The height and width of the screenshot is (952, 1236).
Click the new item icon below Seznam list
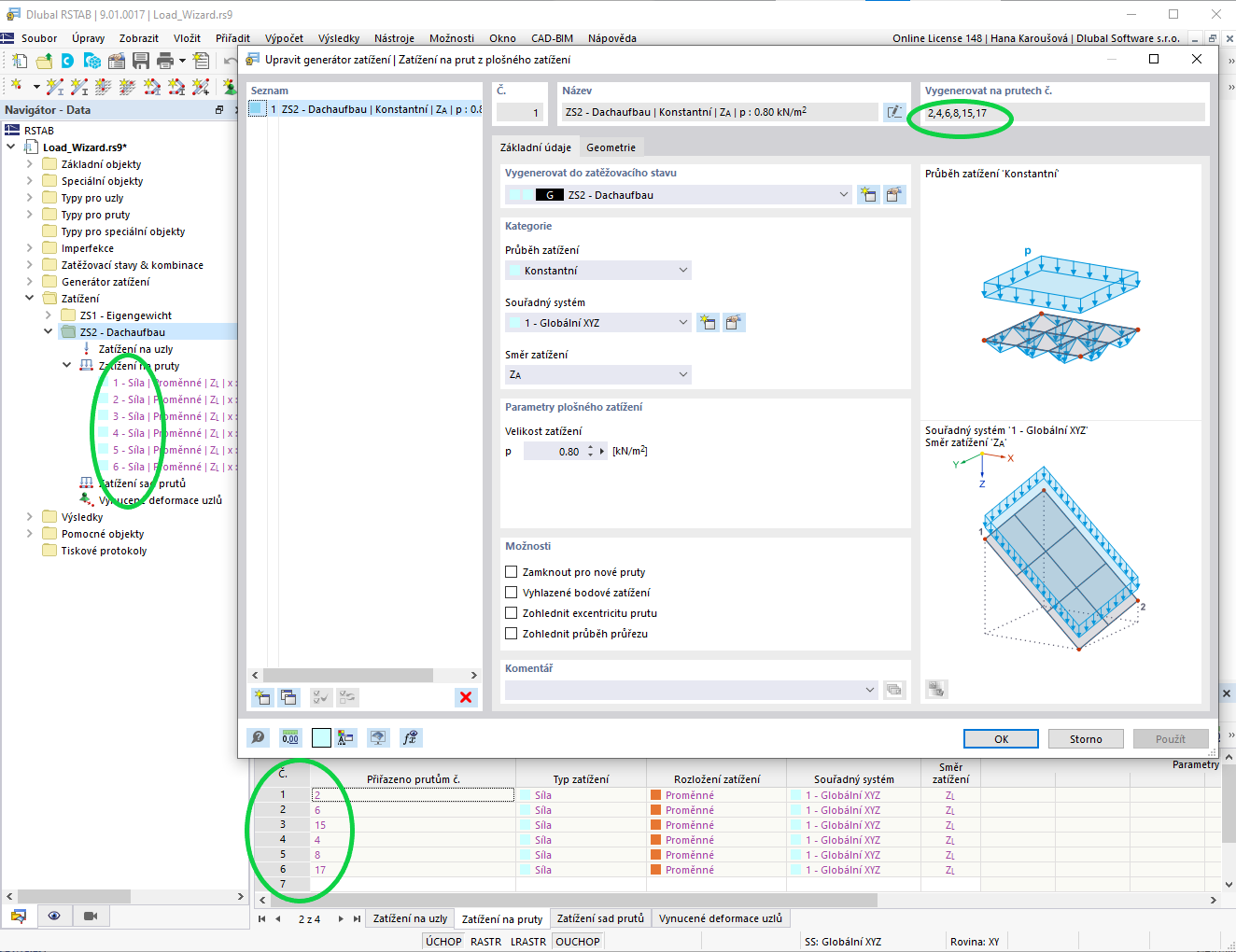262,697
